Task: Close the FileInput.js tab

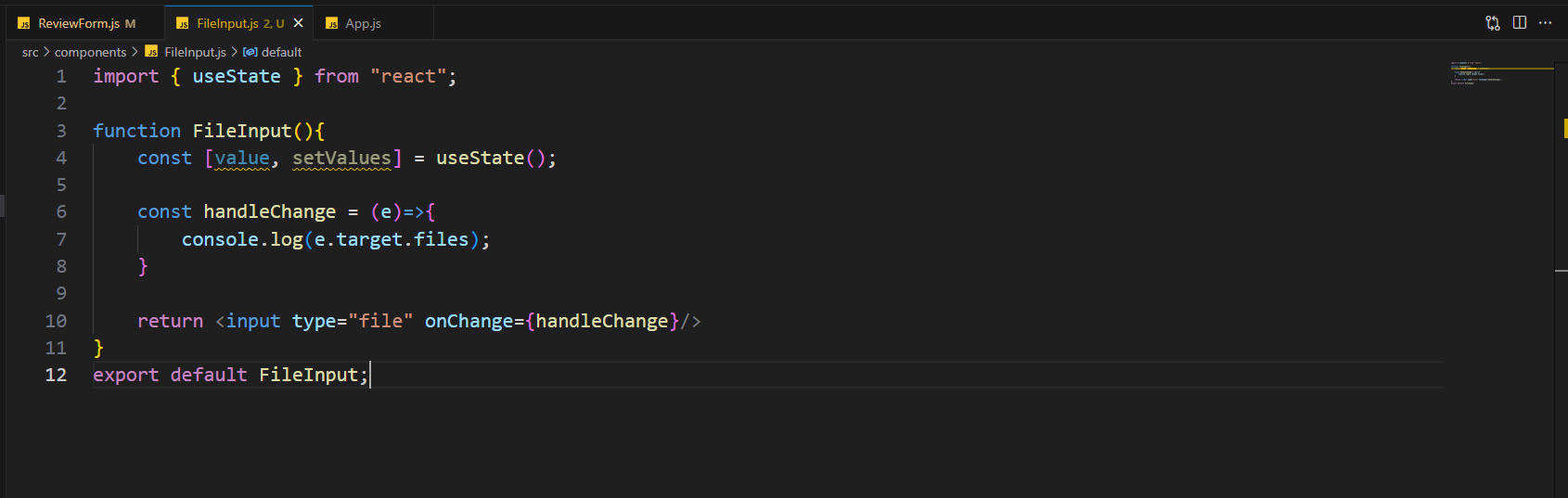Action: 298,23
